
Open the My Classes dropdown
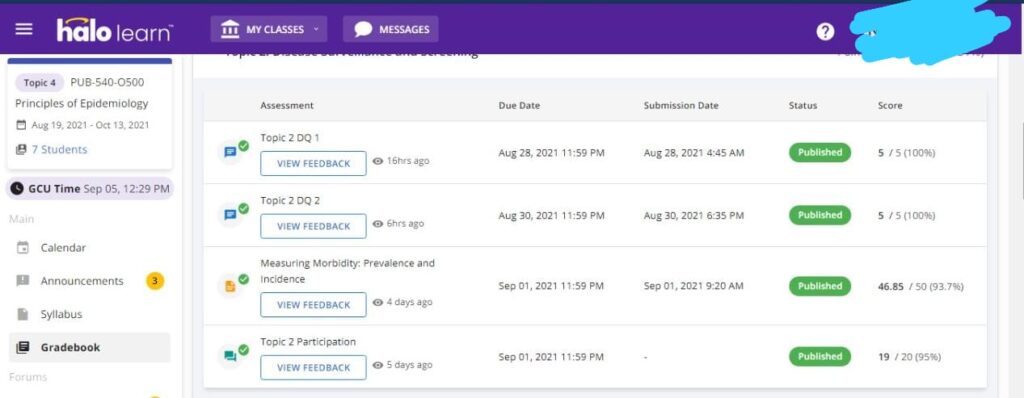click(x=268, y=29)
